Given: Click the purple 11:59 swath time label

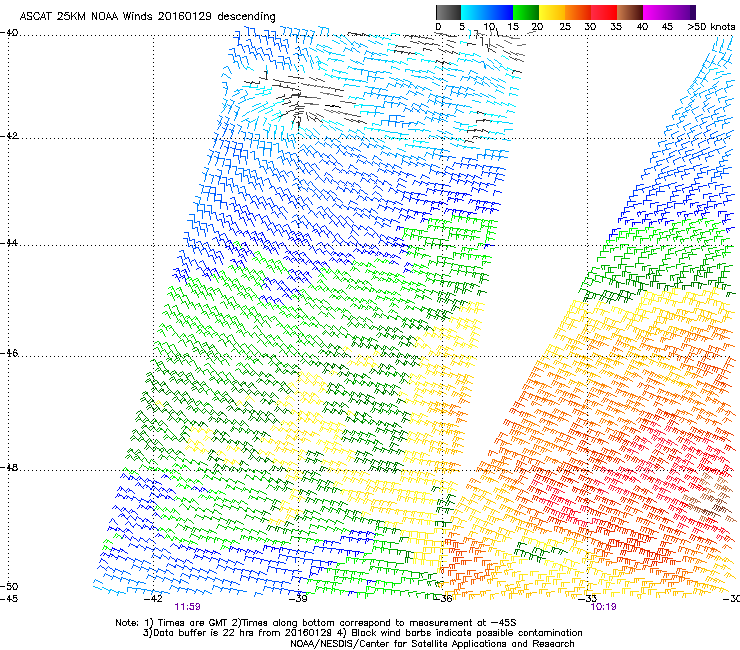Looking at the screenshot, I should [x=187, y=607].
